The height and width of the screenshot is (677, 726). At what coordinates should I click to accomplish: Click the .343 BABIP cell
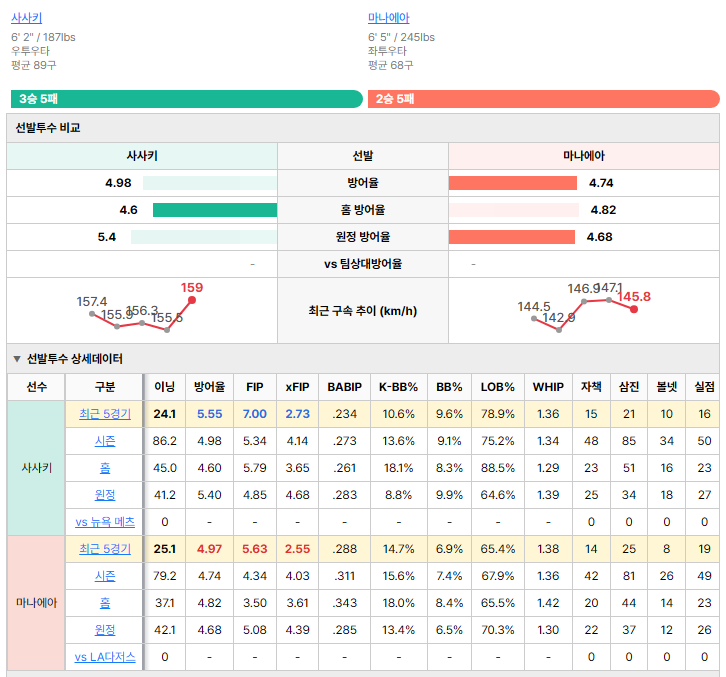click(344, 602)
